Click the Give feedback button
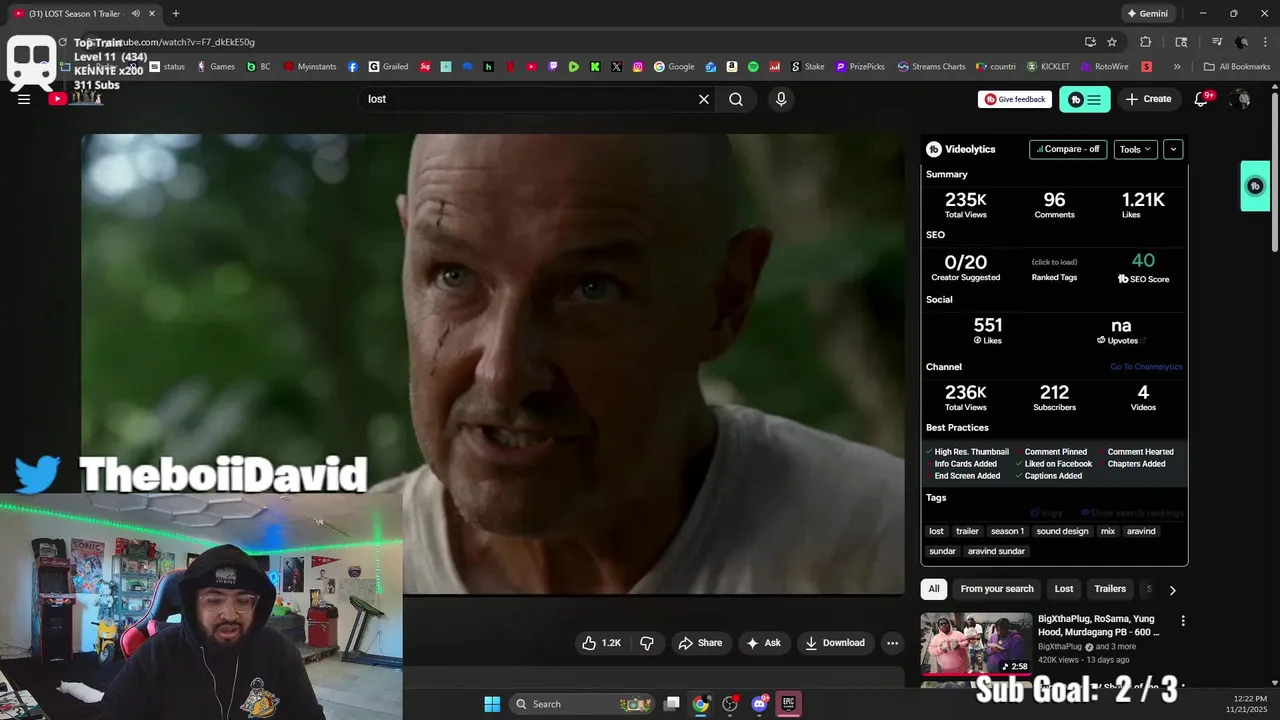Viewport: 1280px width, 720px height. pyautogui.click(x=1015, y=99)
